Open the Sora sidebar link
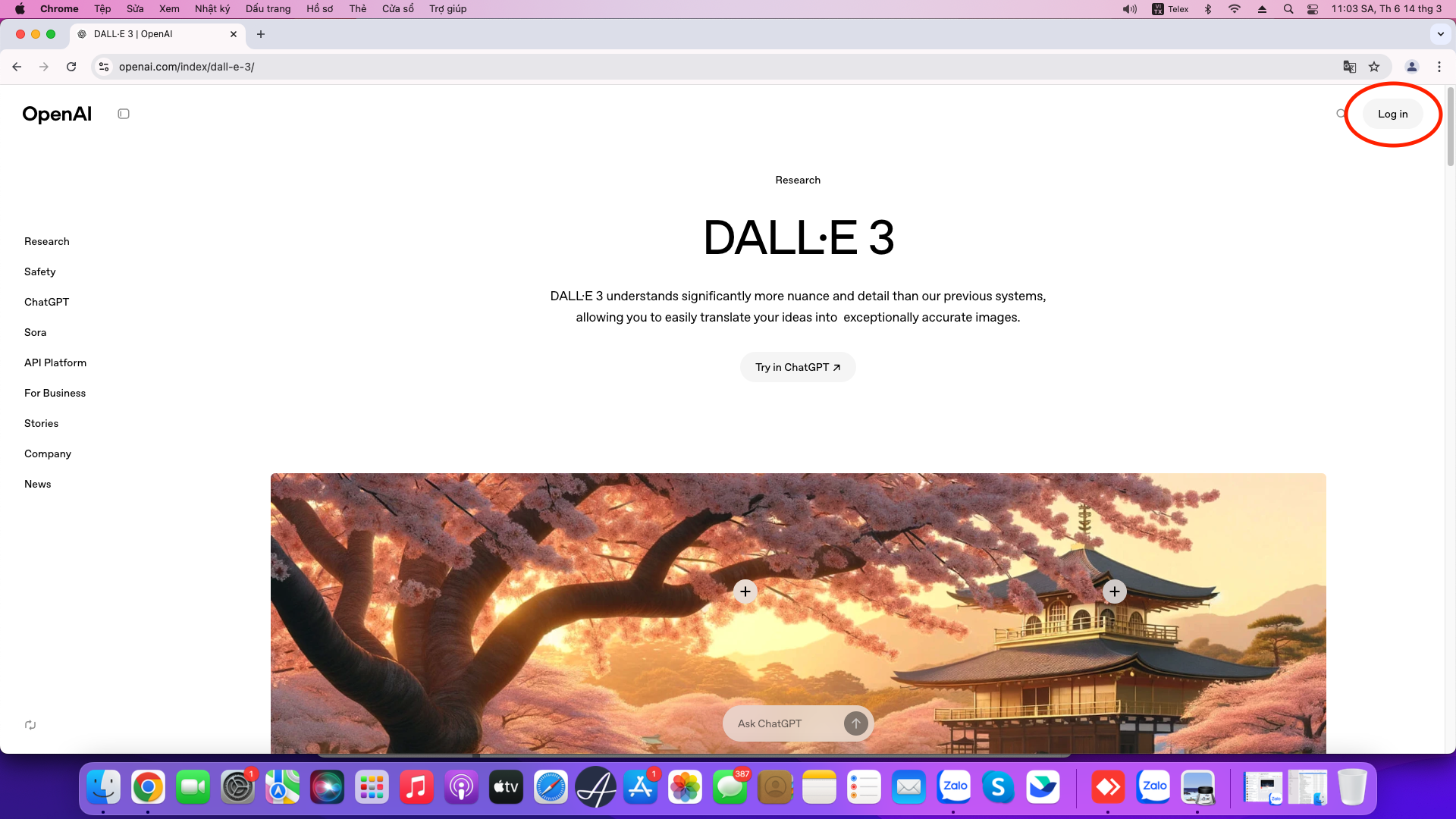Viewport: 1456px width, 819px height. point(36,332)
